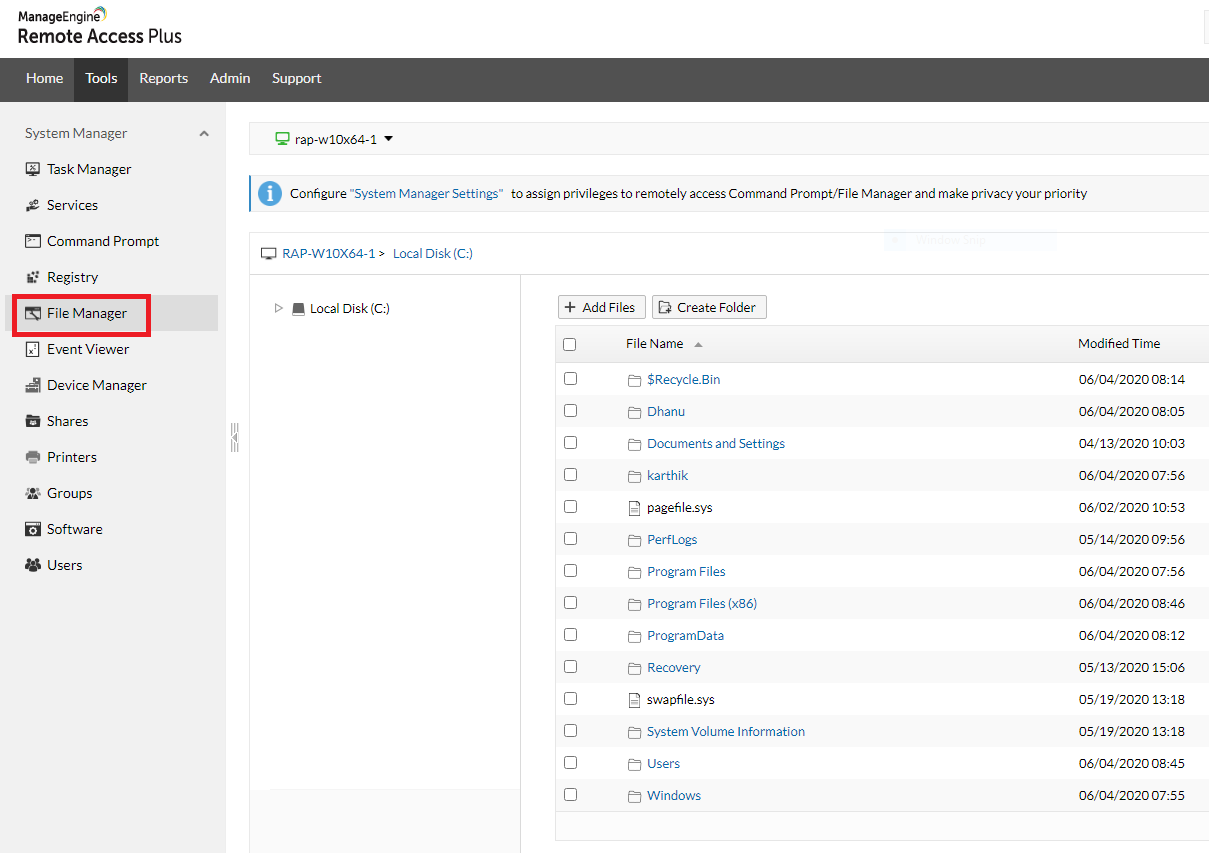Check the box next to Dhanu folder

point(570,411)
